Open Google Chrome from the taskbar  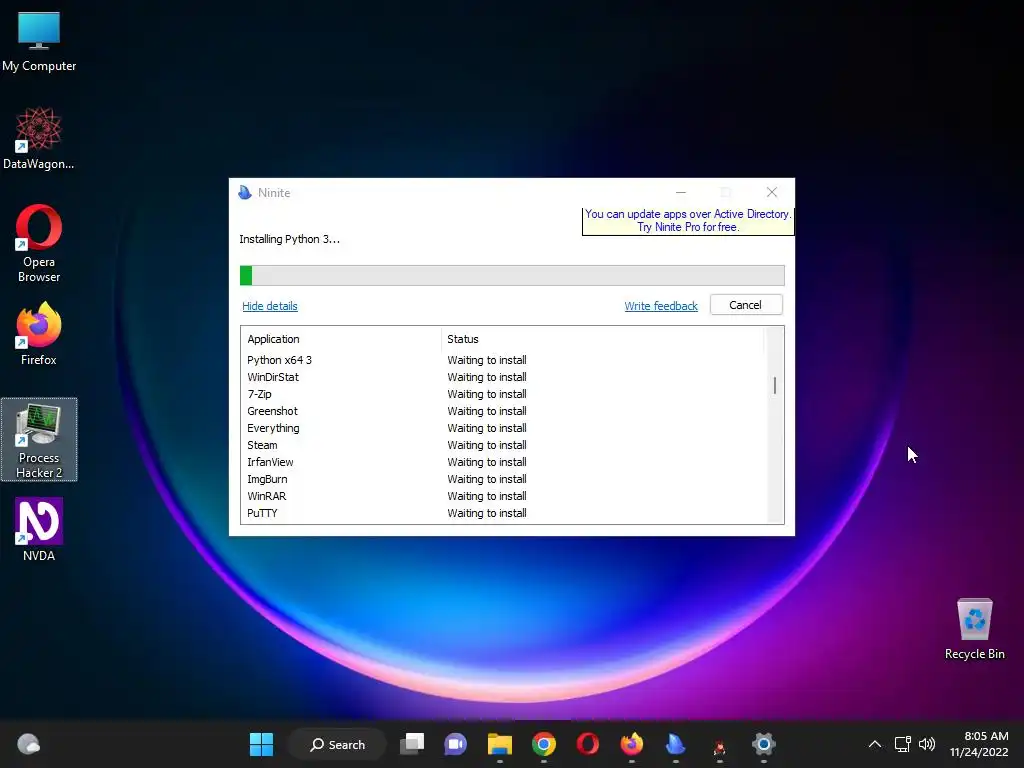tap(543, 744)
